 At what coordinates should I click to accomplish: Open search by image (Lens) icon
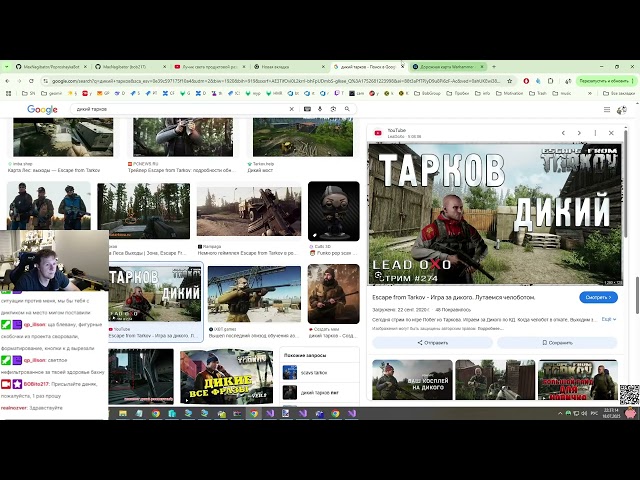(333, 109)
